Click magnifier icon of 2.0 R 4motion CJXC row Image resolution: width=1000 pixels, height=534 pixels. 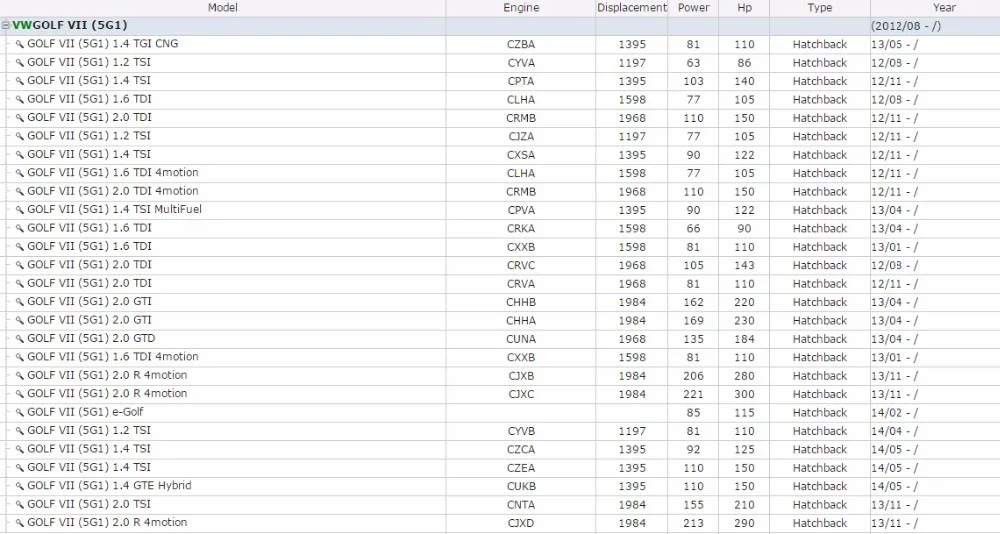click(20, 394)
